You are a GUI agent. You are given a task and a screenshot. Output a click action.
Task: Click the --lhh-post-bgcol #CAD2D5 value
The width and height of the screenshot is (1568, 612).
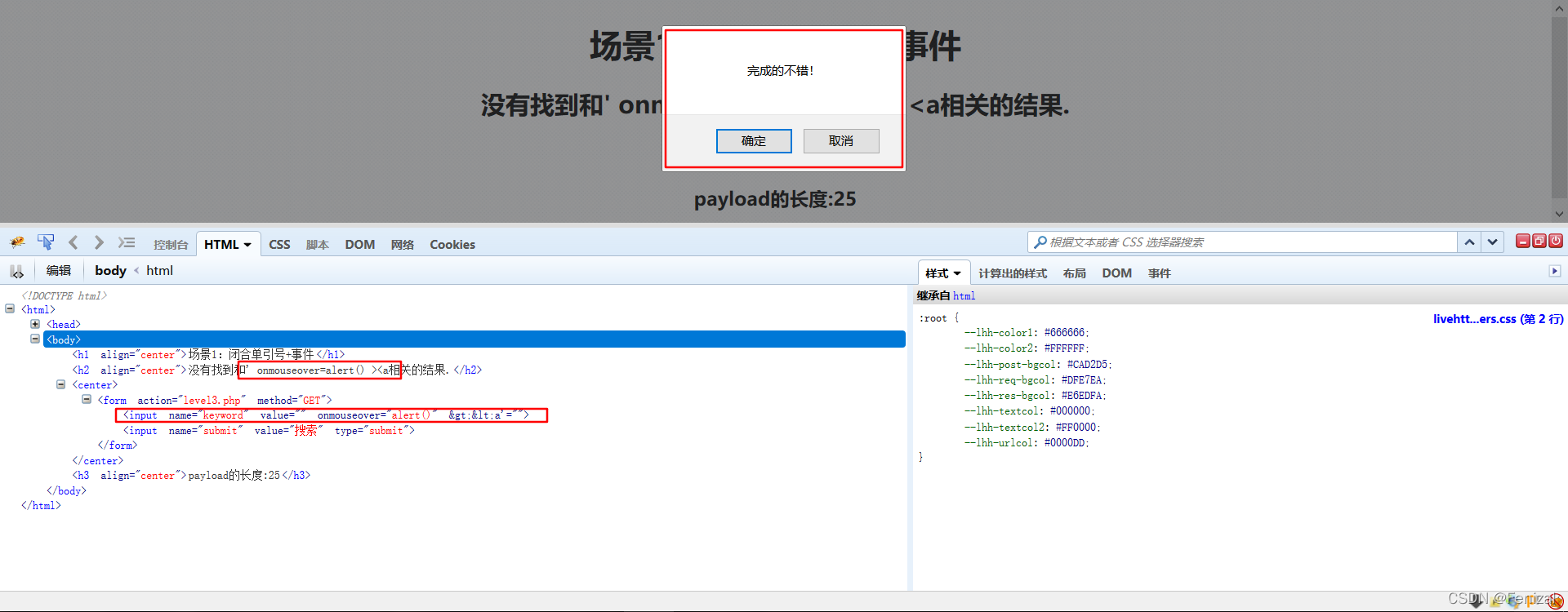(x=1087, y=365)
